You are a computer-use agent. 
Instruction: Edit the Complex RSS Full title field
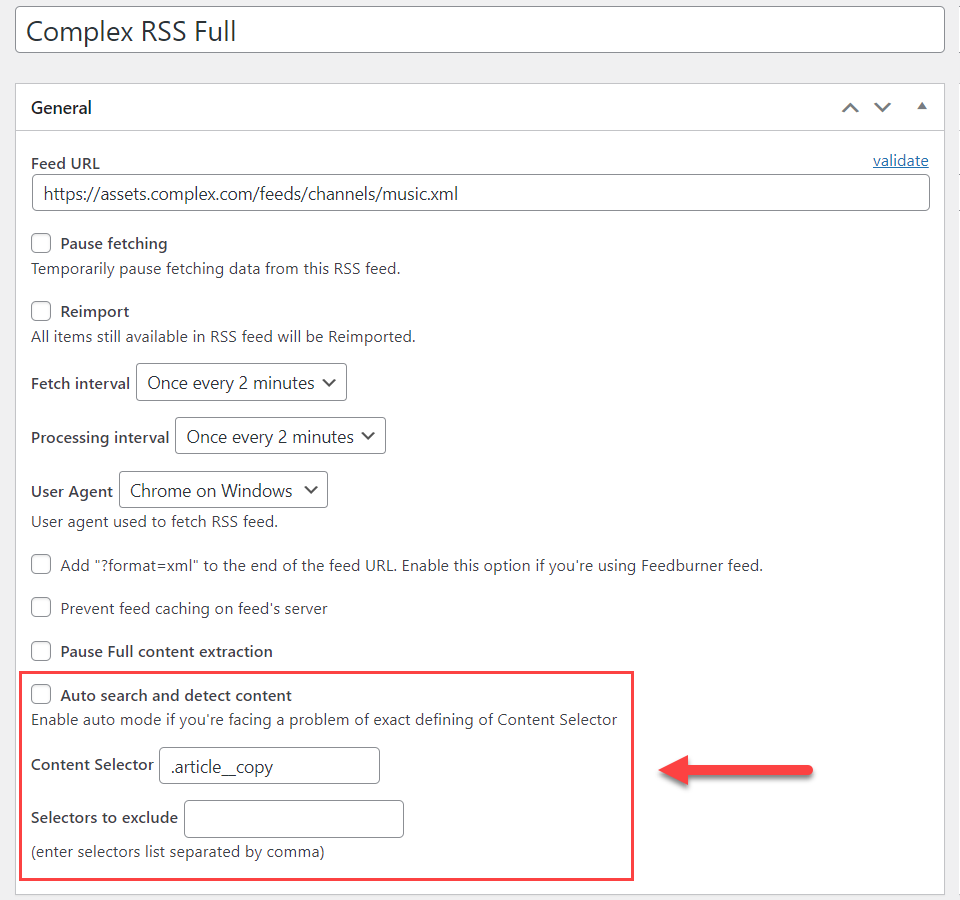click(479, 31)
